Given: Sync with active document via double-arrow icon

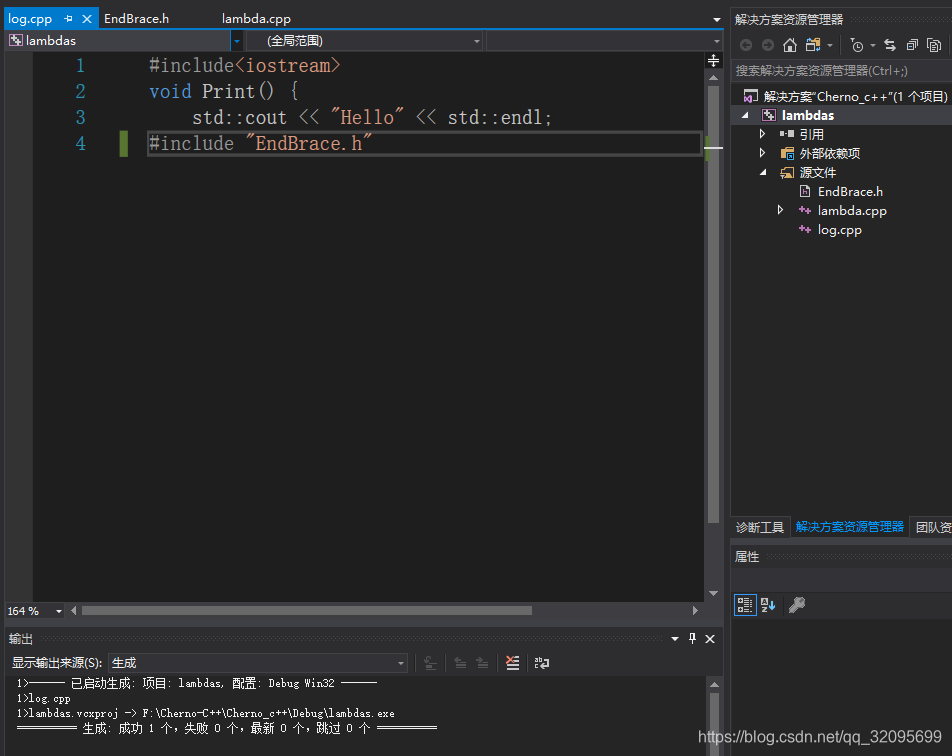Looking at the screenshot, I should pos(890,45).
